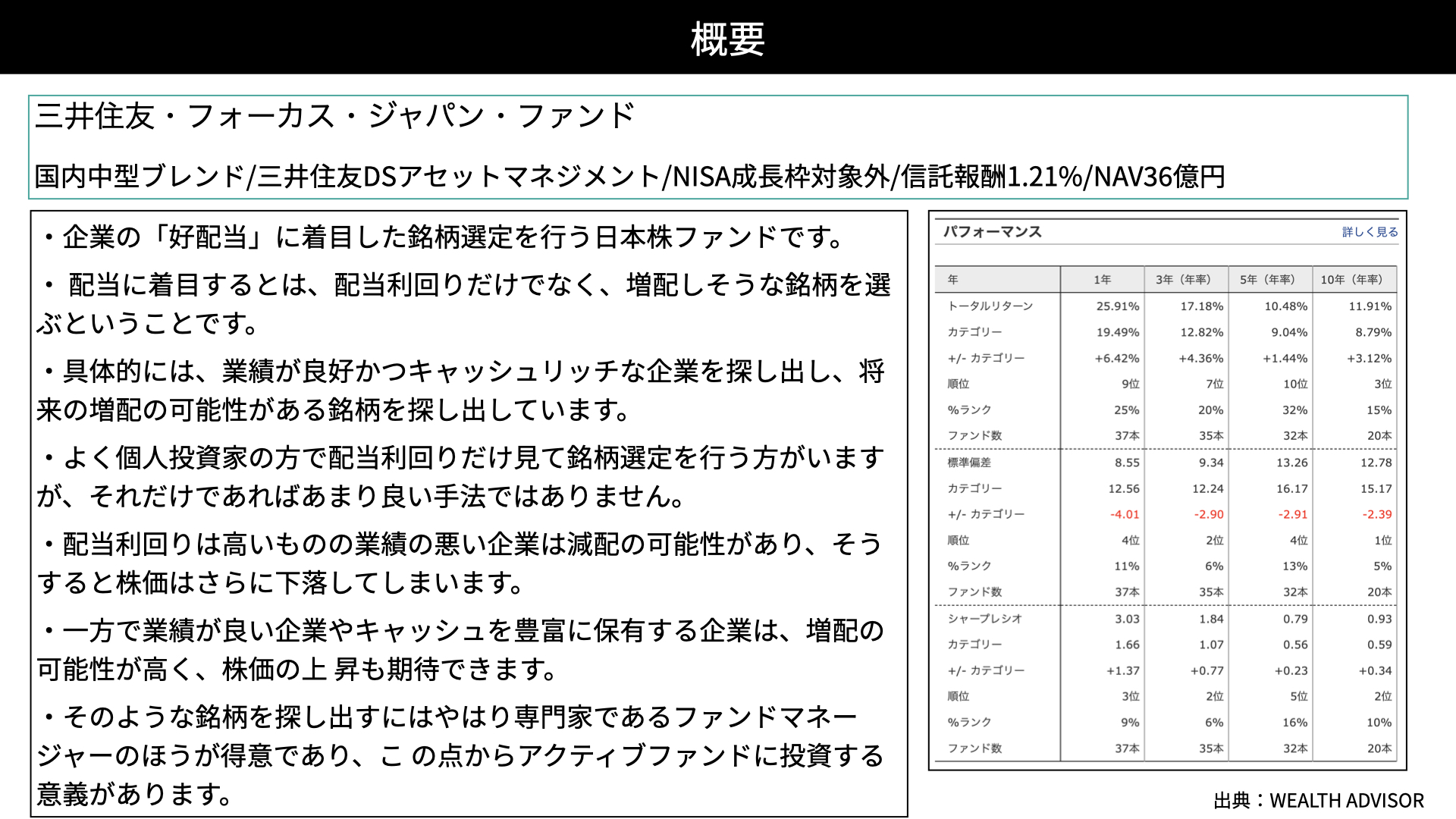Click the 13.26 standard deviation value
Viewport: 1456px width, 819px height.
(x=1292, y=463)
